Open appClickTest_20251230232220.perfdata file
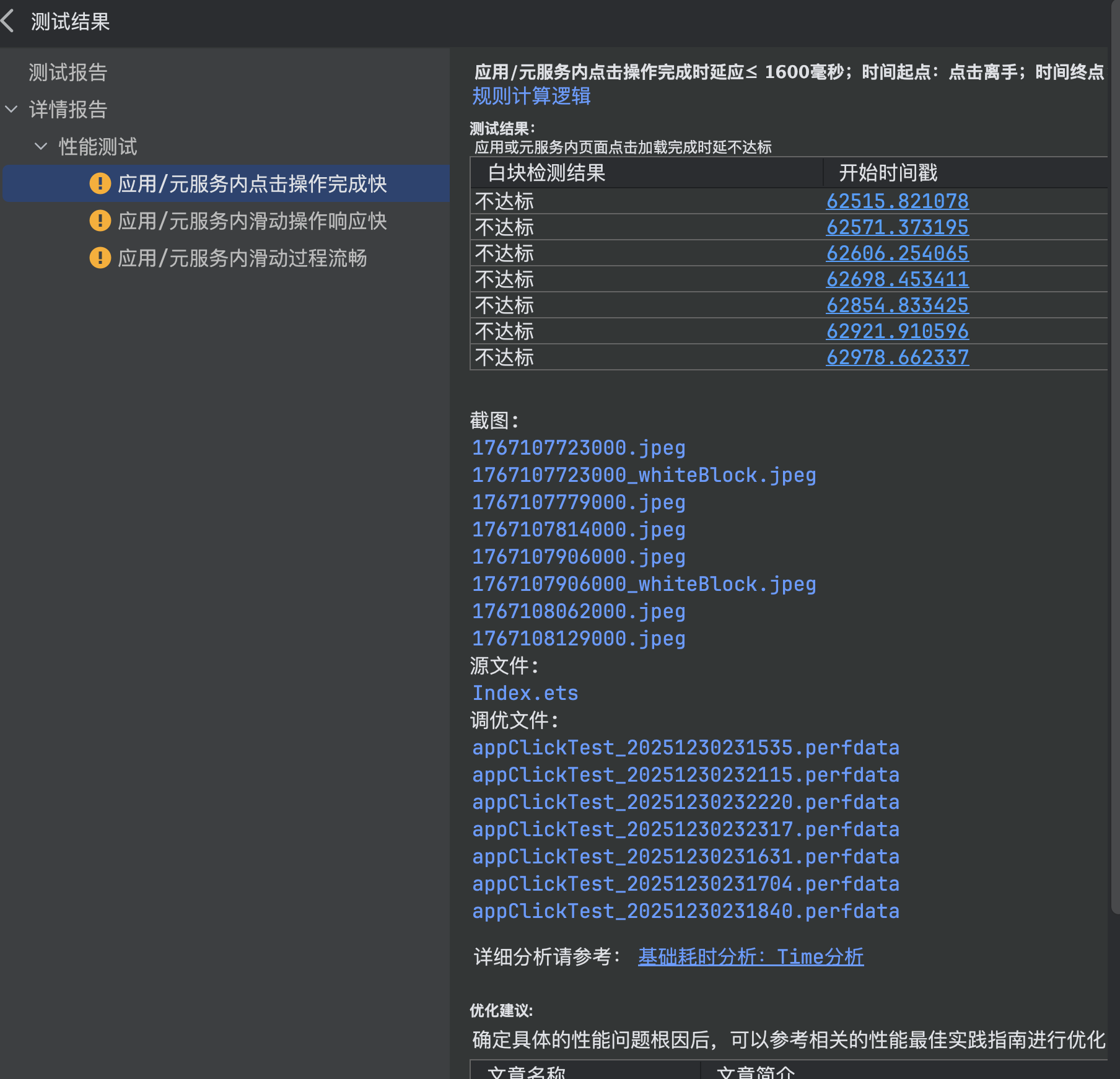 coord(686,802)
